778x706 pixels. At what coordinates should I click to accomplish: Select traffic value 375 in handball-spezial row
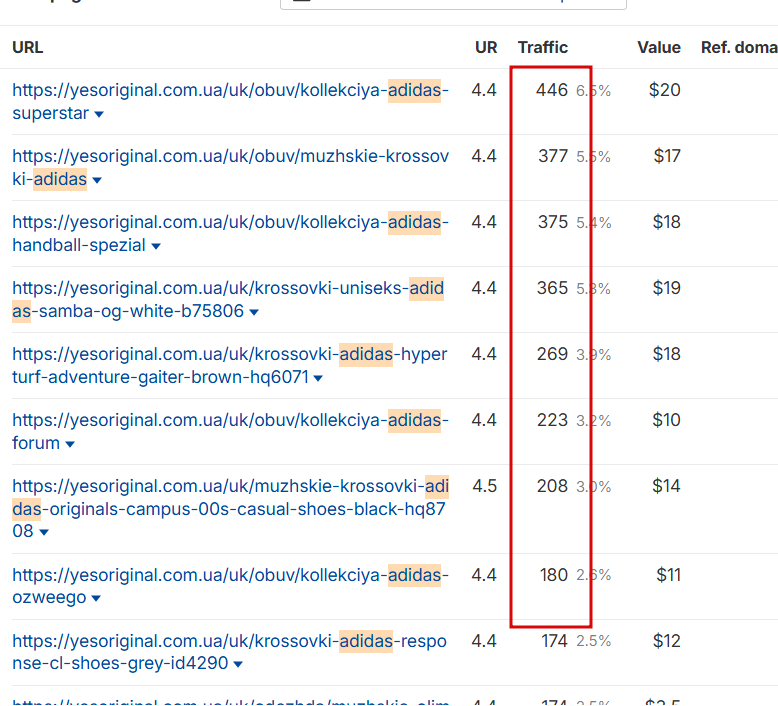point(553,222)
